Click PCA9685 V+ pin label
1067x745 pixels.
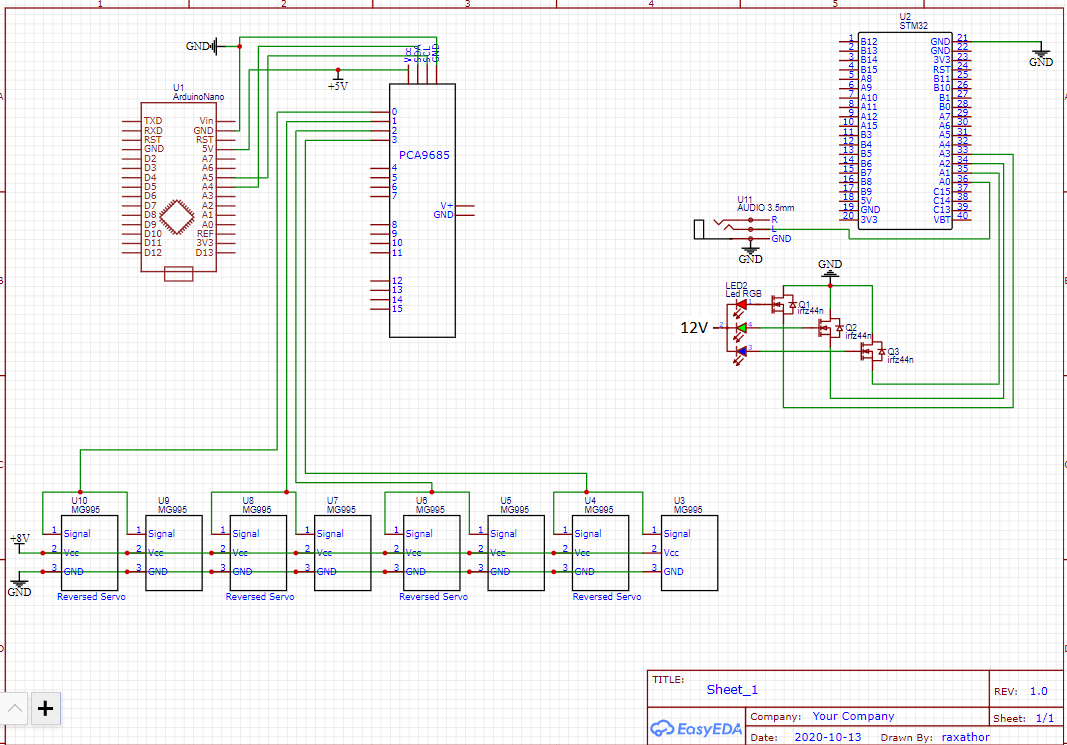(x=446, y=205)
